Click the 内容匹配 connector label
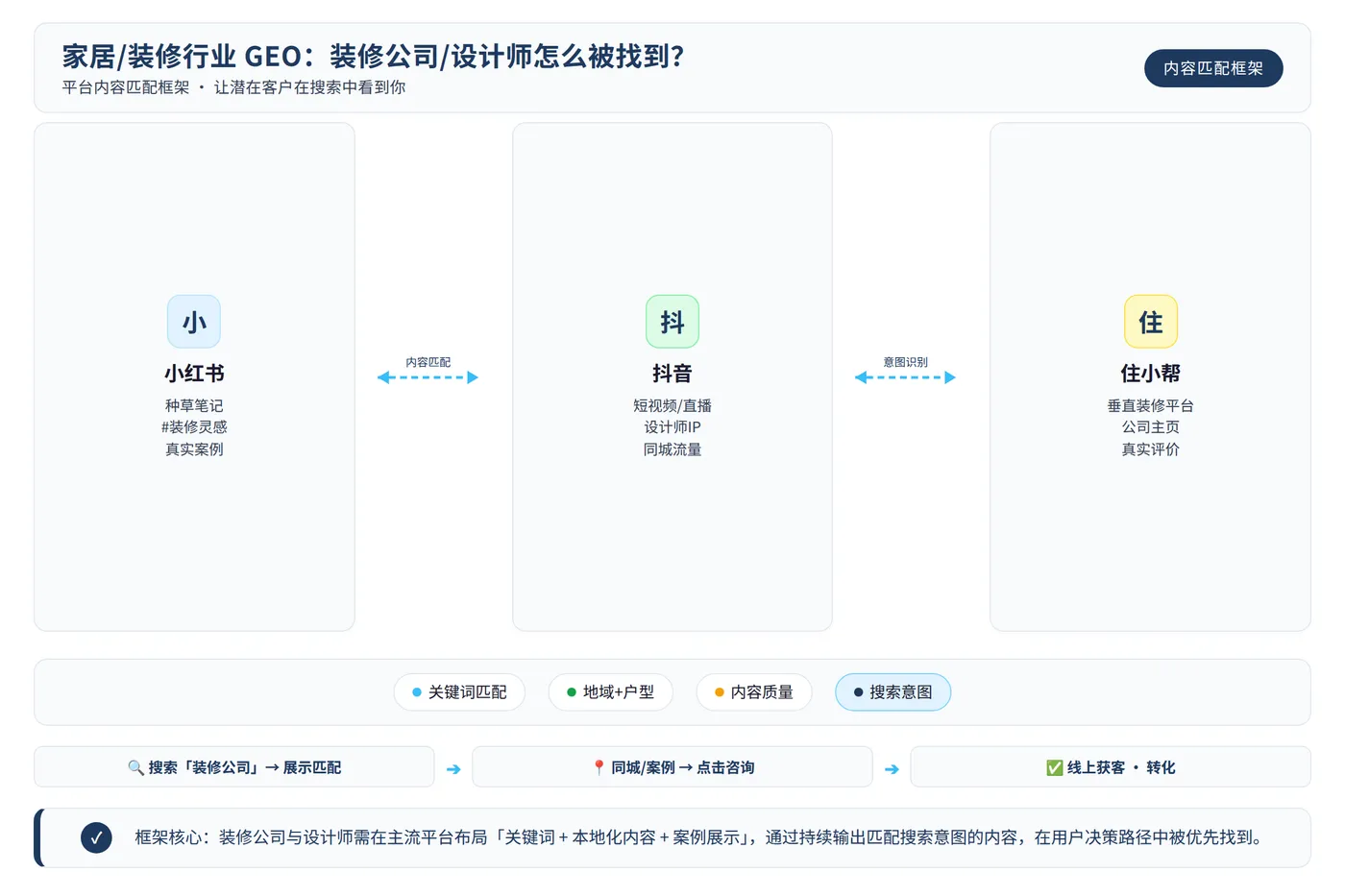 tap(428, 362)
